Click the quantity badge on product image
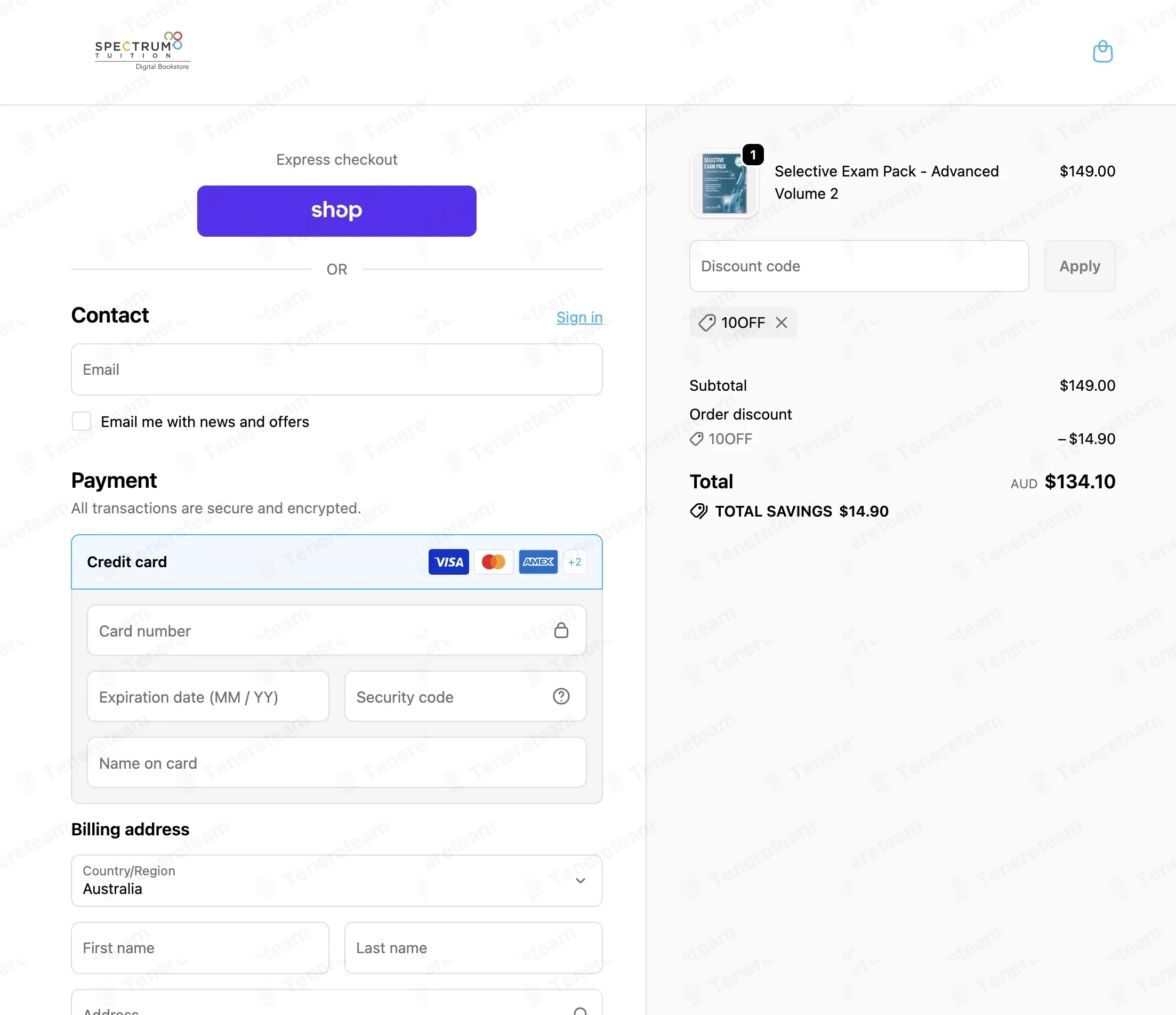This screenshot has height=1015, width=1176. point(753,155)
